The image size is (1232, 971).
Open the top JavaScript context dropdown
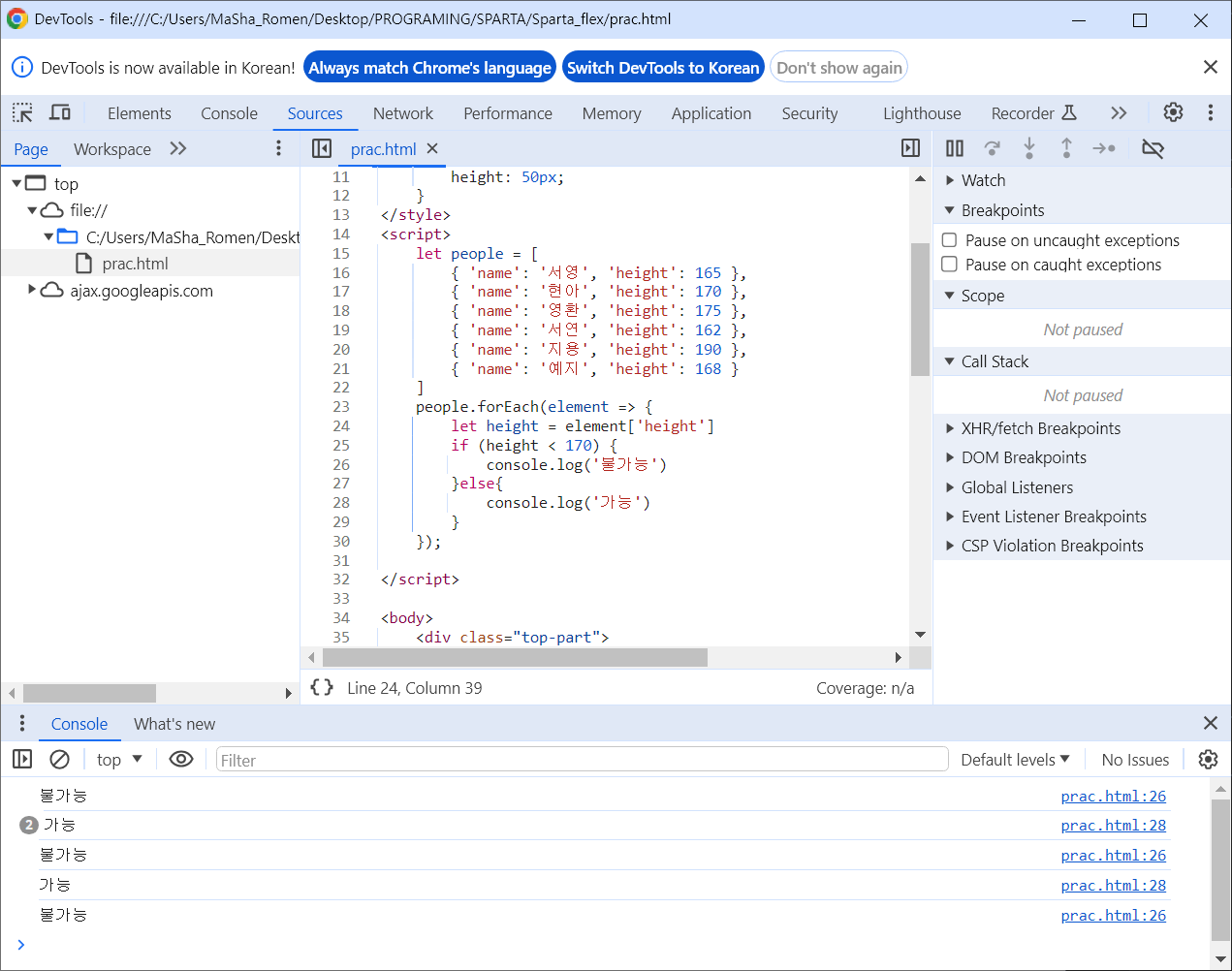tap(119, 760)
